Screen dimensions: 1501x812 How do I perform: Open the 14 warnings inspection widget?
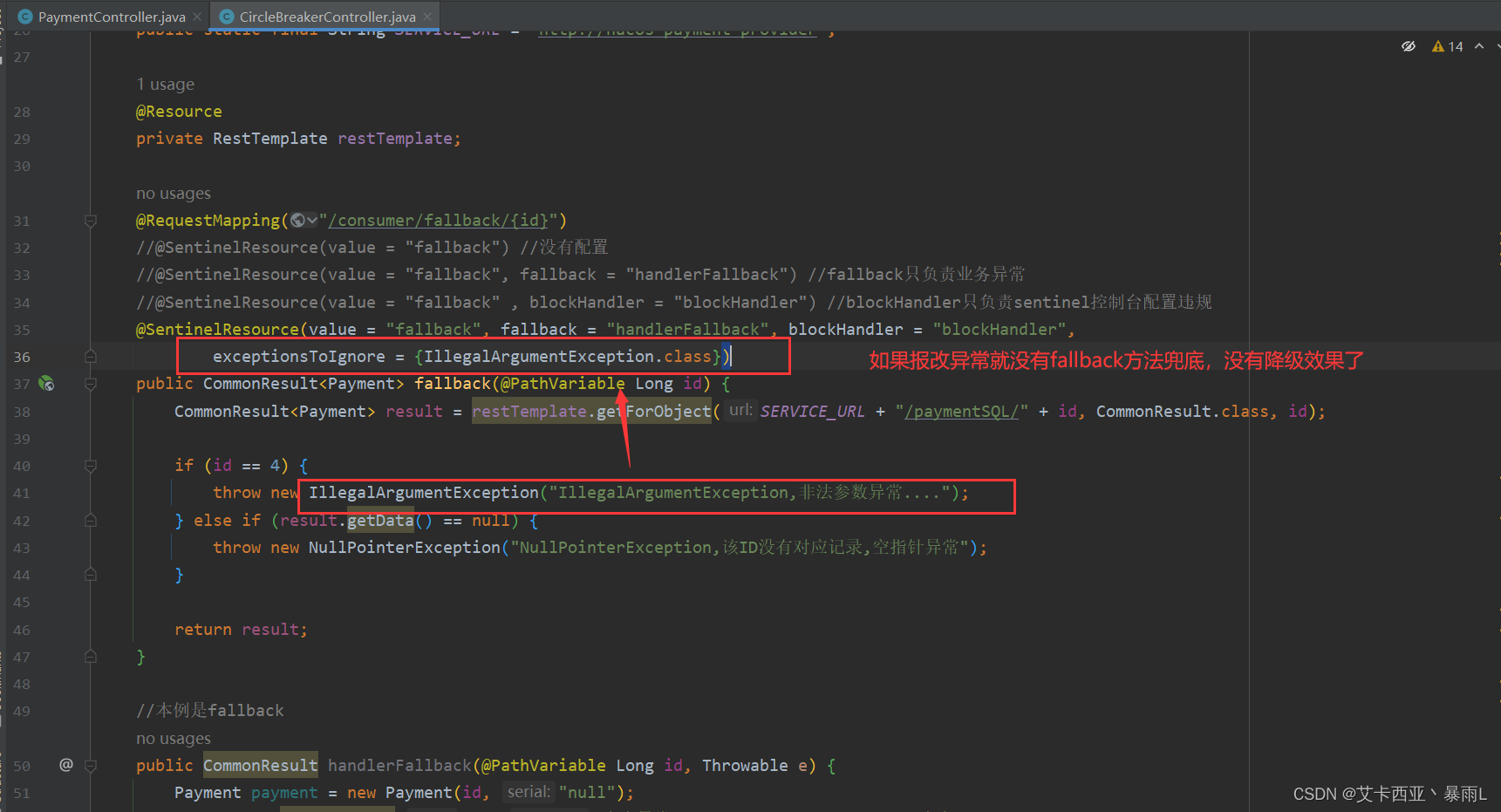point(1448,46)
